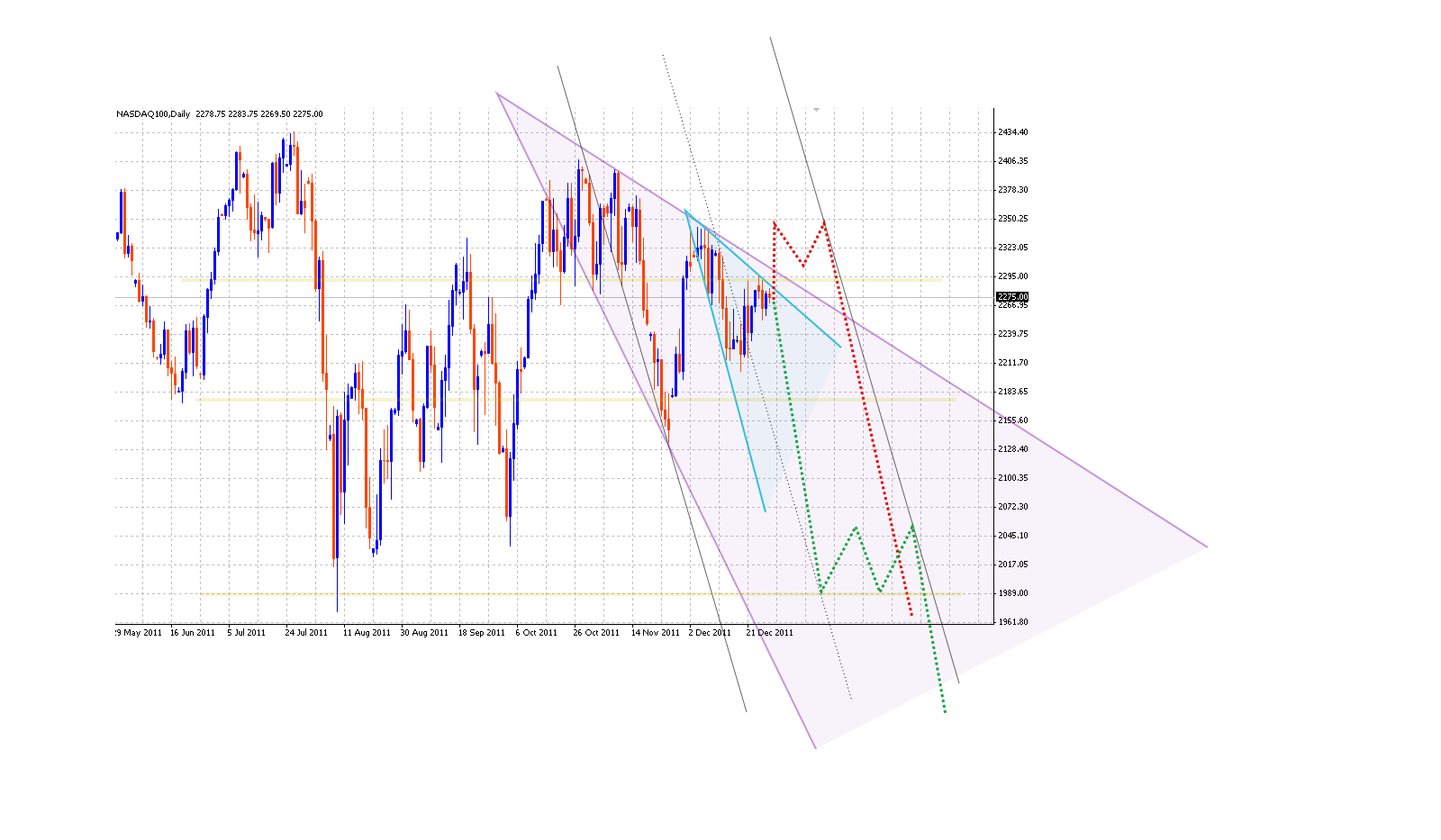Screen dimensions: 1441x840
Task: Click the 2100.35 price axis label
Action: 1012,478
